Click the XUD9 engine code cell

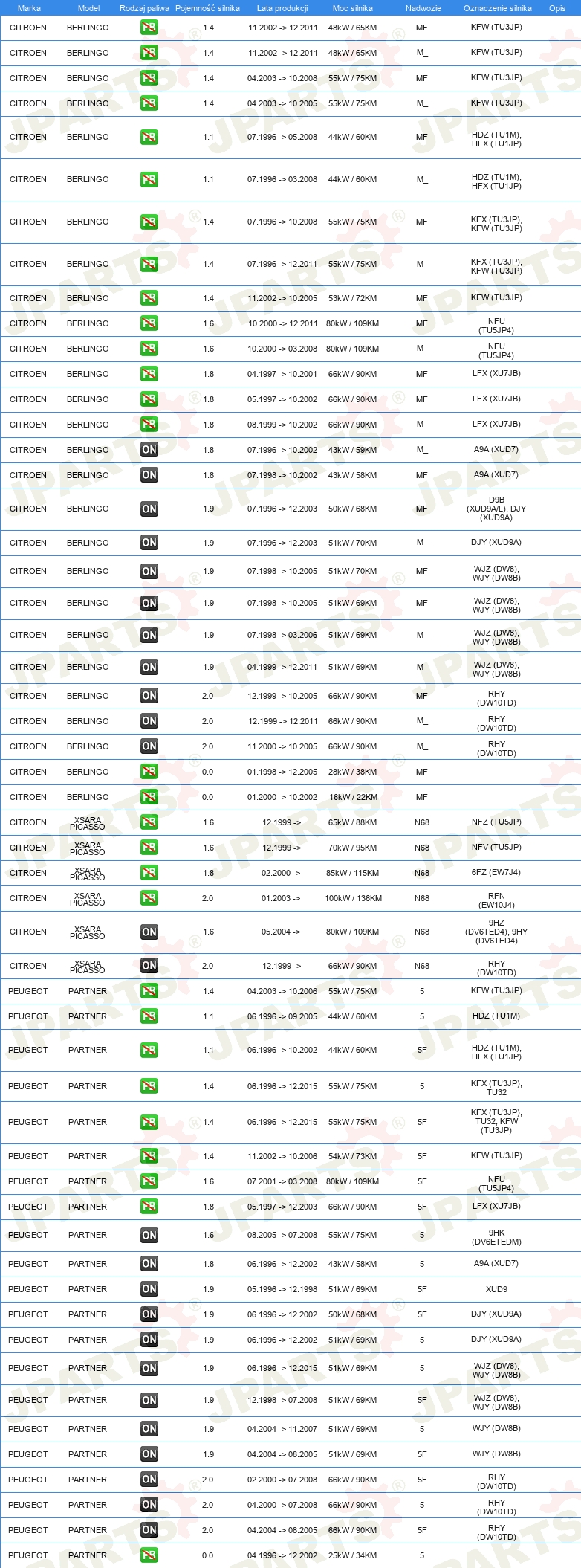tap(496, 1289)
